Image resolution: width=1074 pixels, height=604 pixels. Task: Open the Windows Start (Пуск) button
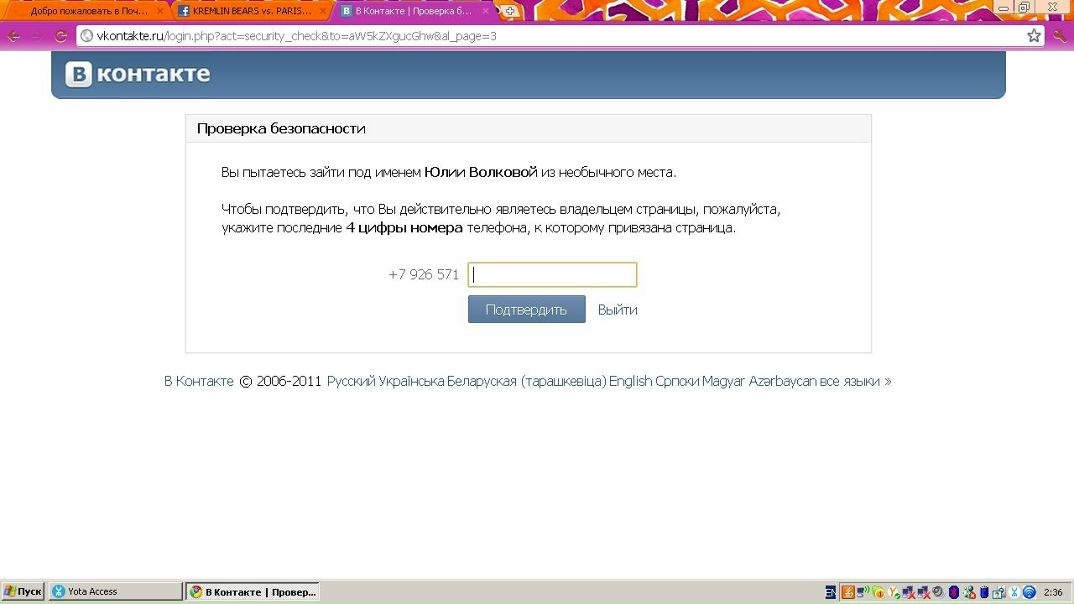(23, 592)
